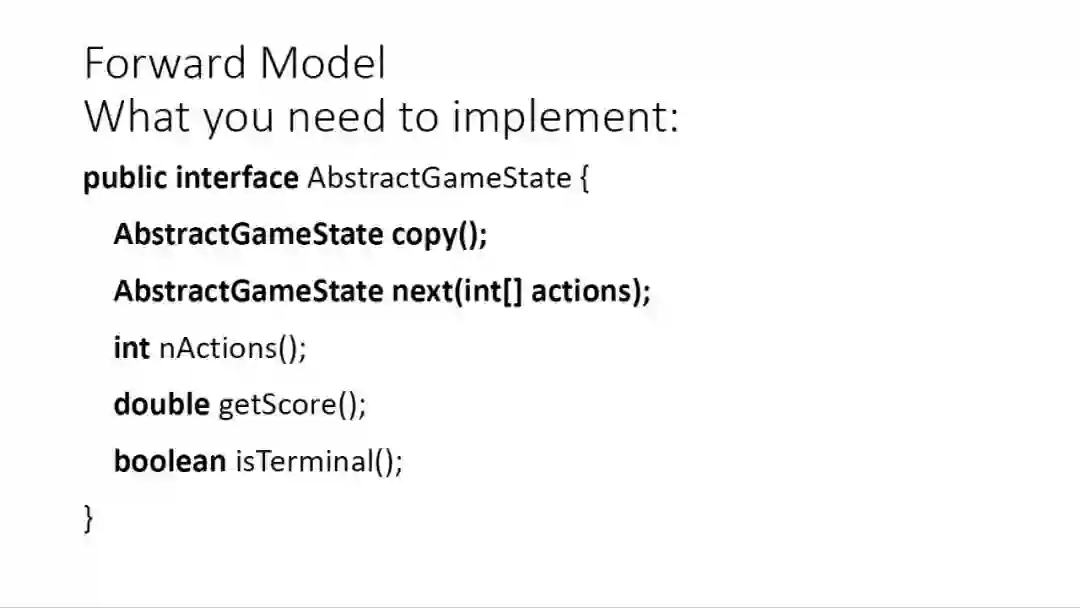Click the "getScore();" method text
The image size is (1080, 608).
click(292, 405)
